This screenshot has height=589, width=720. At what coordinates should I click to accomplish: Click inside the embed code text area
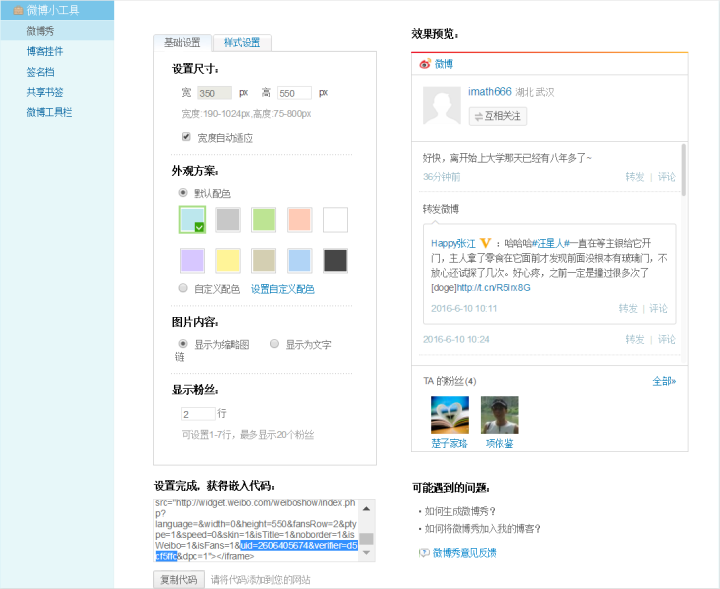pyautogui.click(x=256, y=530)
